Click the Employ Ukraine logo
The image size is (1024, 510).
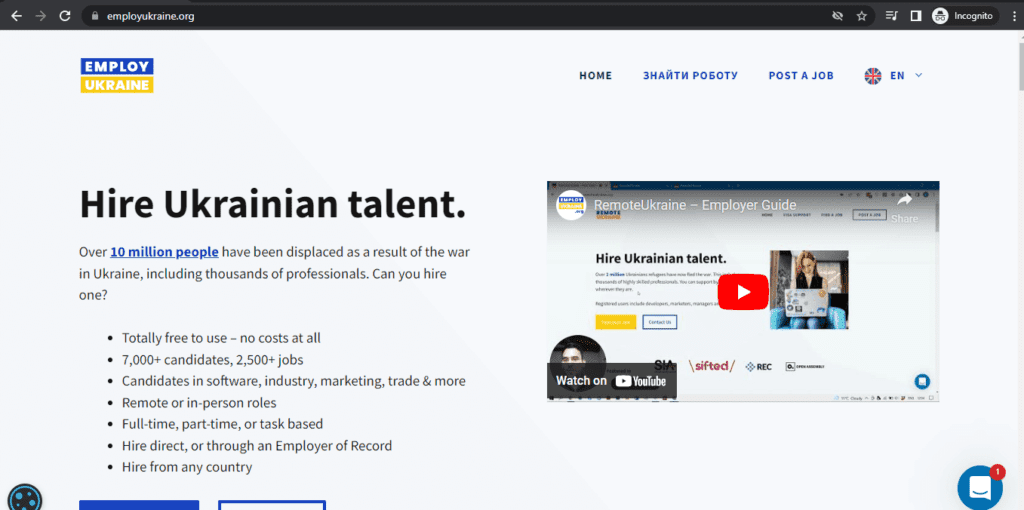click(x=117, y=75)
